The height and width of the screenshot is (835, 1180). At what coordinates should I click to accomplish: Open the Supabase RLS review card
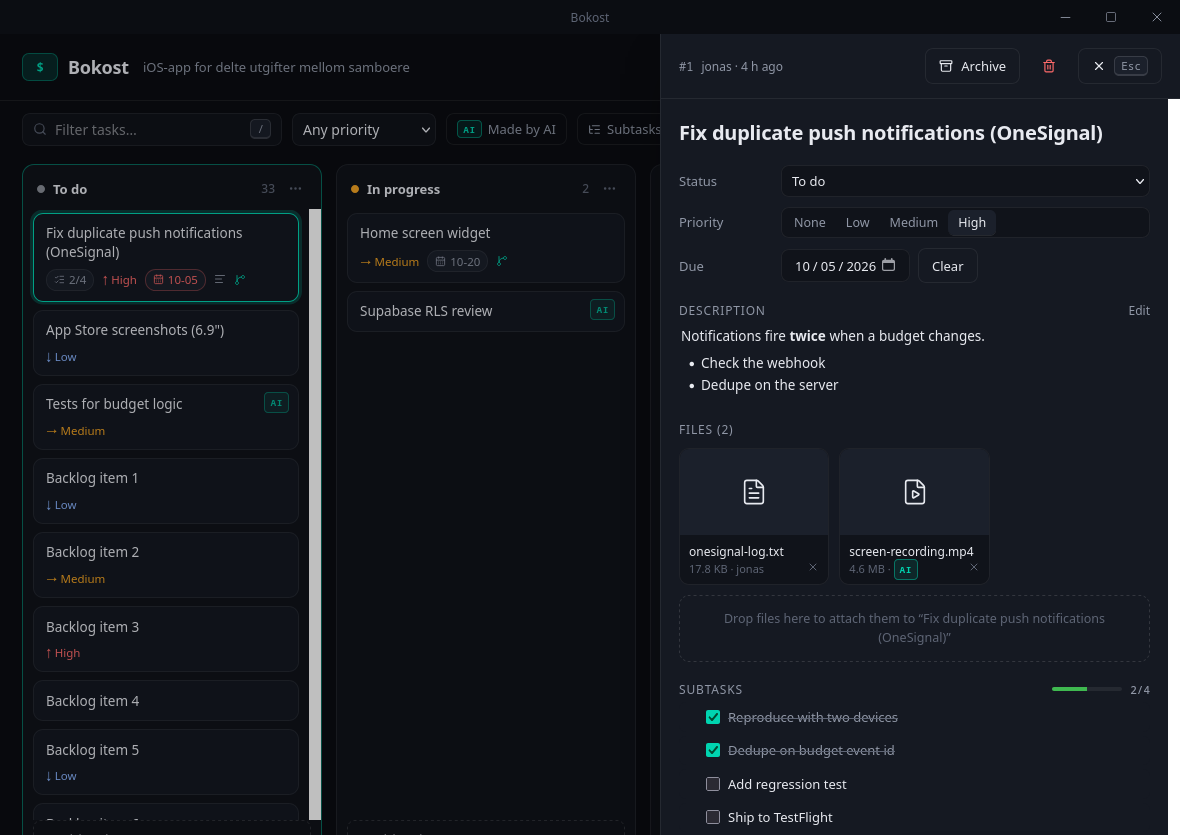click(485, 311)
